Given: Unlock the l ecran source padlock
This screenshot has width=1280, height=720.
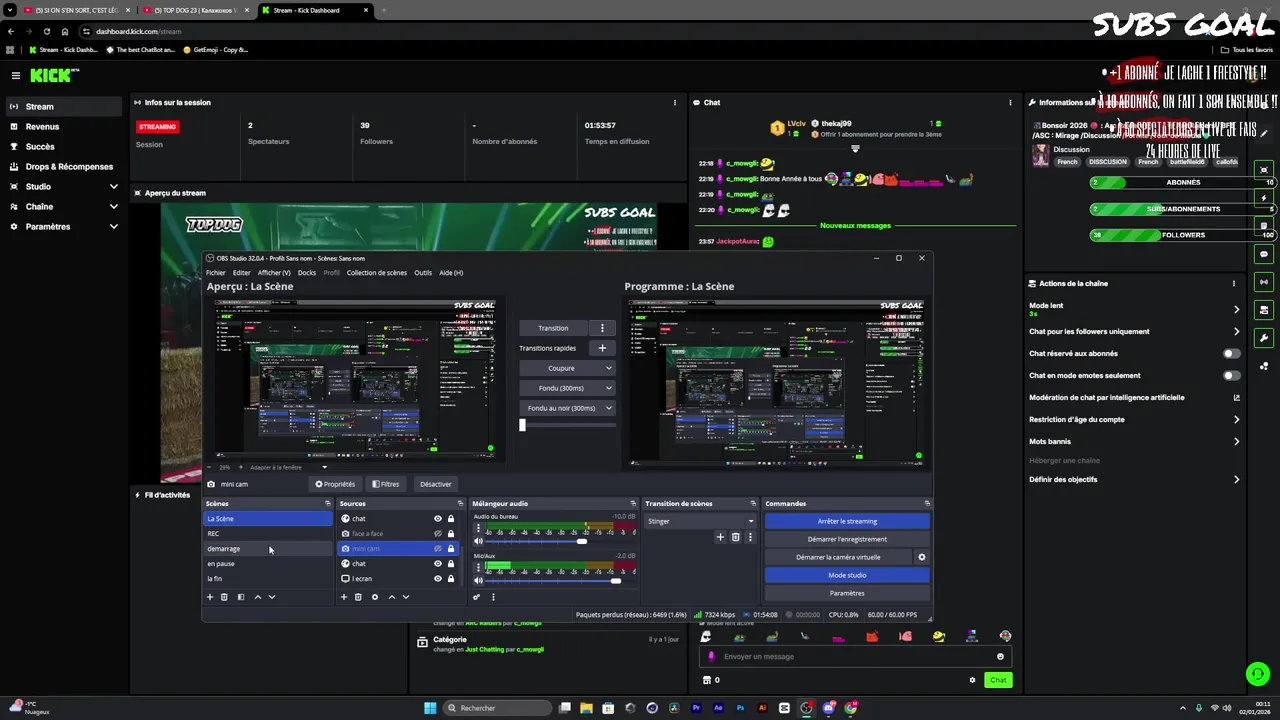Looking at the screenshot, I should tap(451, 578).
